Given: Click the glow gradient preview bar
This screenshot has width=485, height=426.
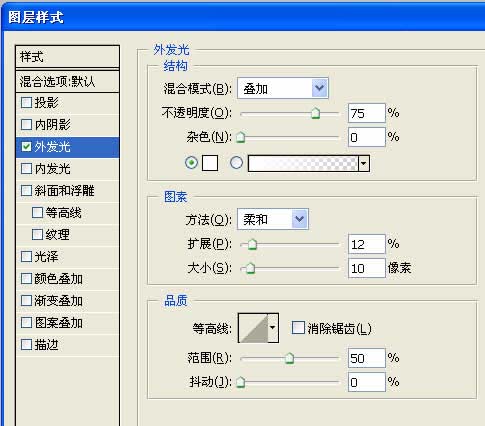Looking at the screenshot, I should tap(303, 163).
